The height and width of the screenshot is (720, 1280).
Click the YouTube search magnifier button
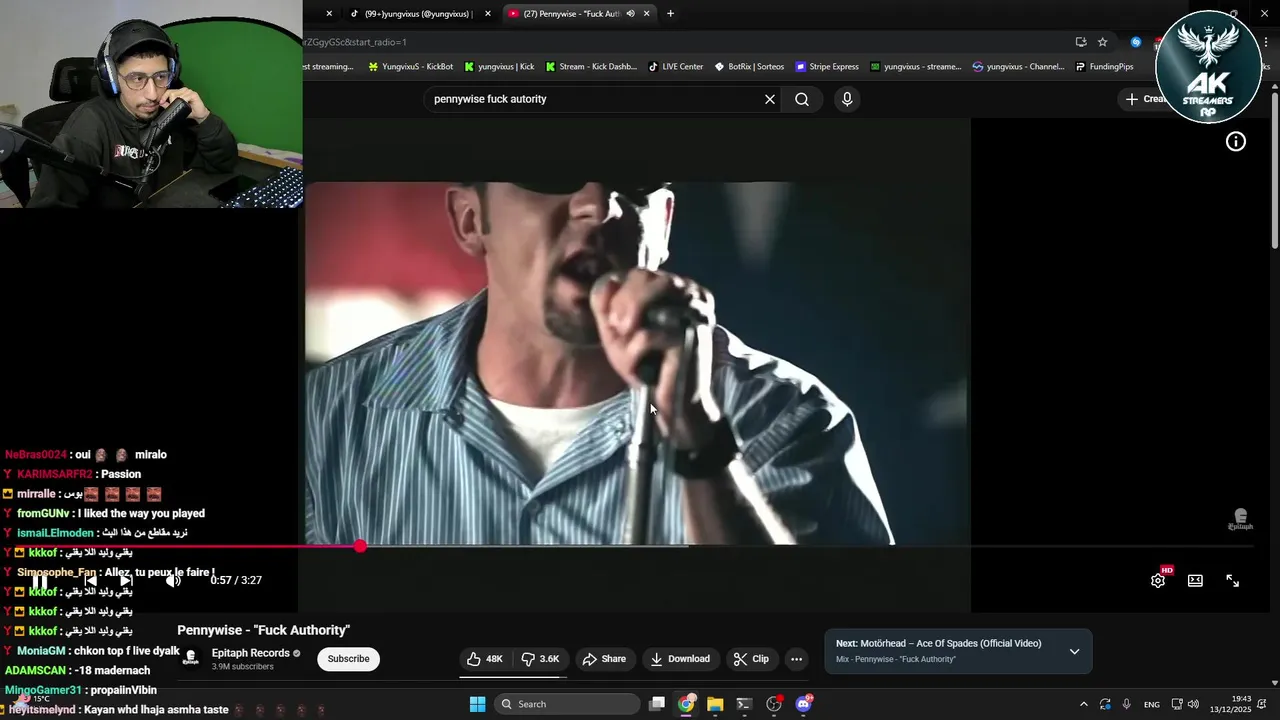point(802,99)
